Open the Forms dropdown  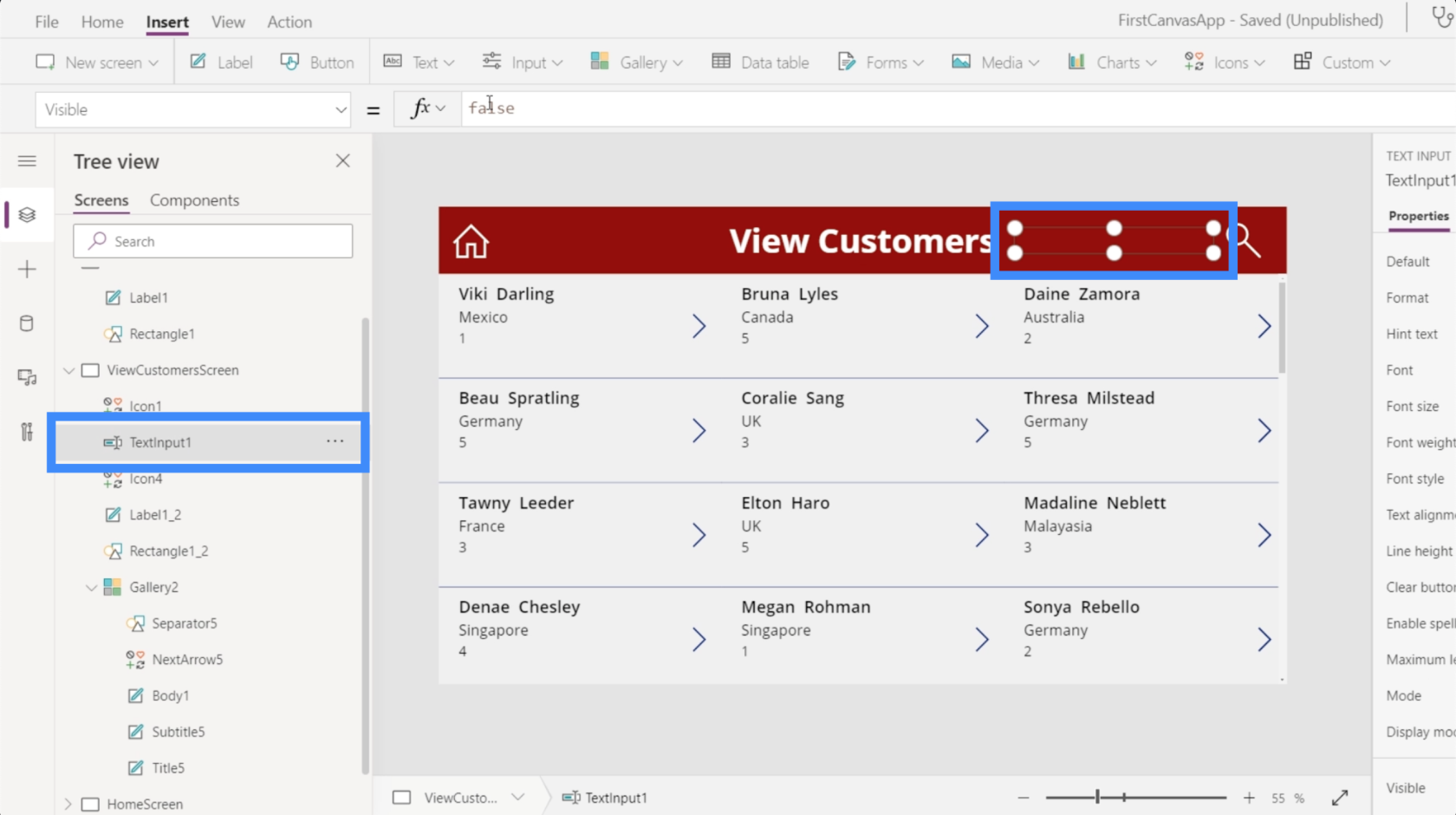(x=881, y=62)
